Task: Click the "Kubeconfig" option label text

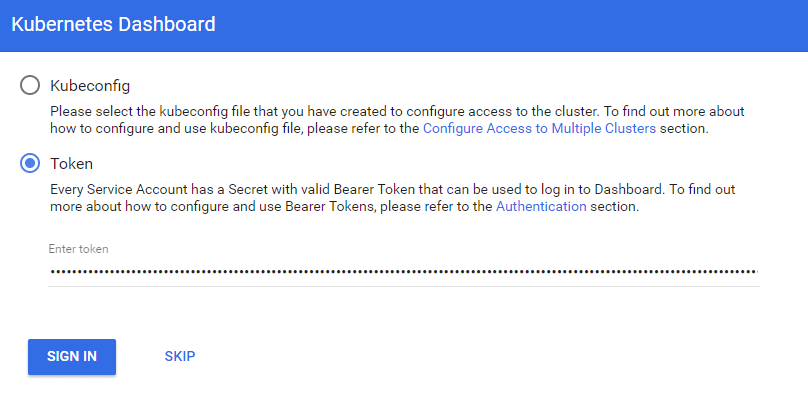Action: click(x=90, y=85)
